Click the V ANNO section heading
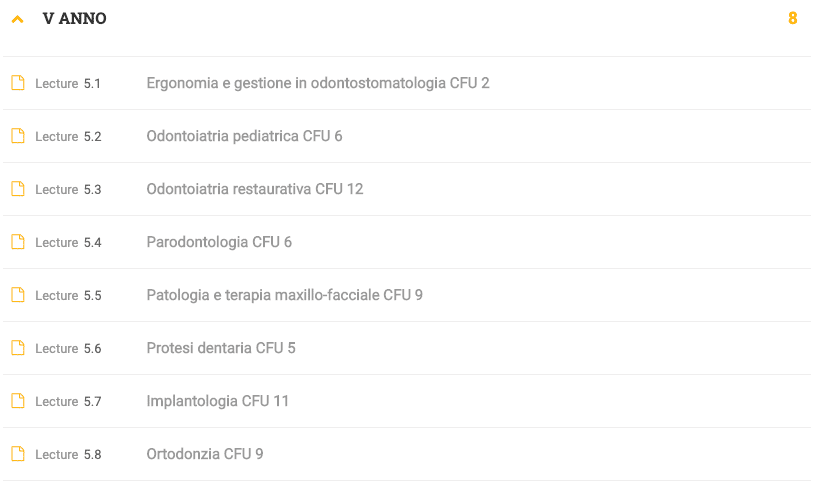The height and width of the screenshot is (496, 817). 75,19
